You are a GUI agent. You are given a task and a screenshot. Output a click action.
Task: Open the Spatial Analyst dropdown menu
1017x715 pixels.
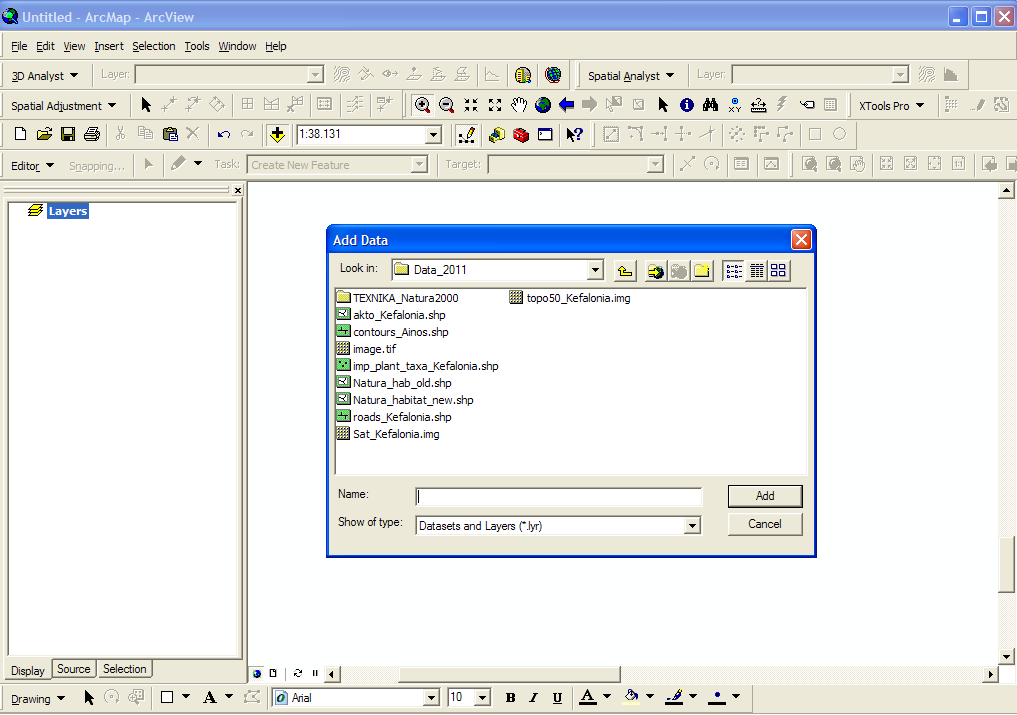click(x=630, y=75)
